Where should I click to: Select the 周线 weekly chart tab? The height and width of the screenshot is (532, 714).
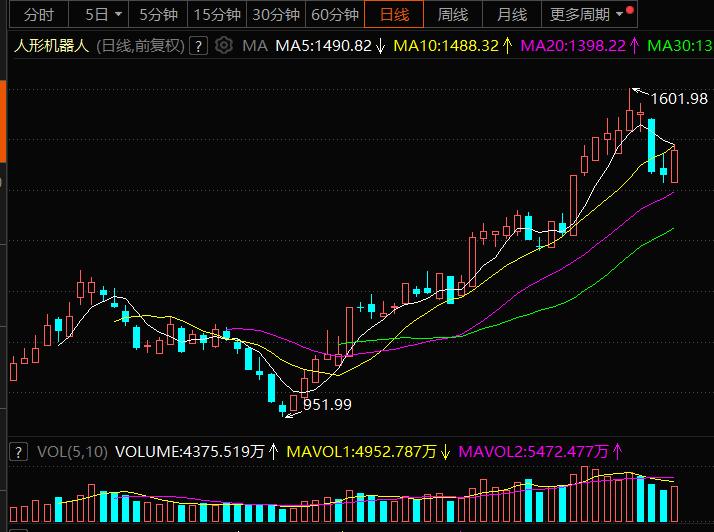click(x=453, y=15)
